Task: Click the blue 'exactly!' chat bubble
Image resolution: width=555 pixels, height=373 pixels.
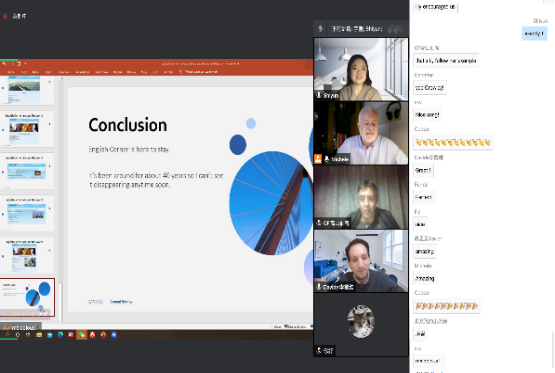Action: click(x=534, y=34)
